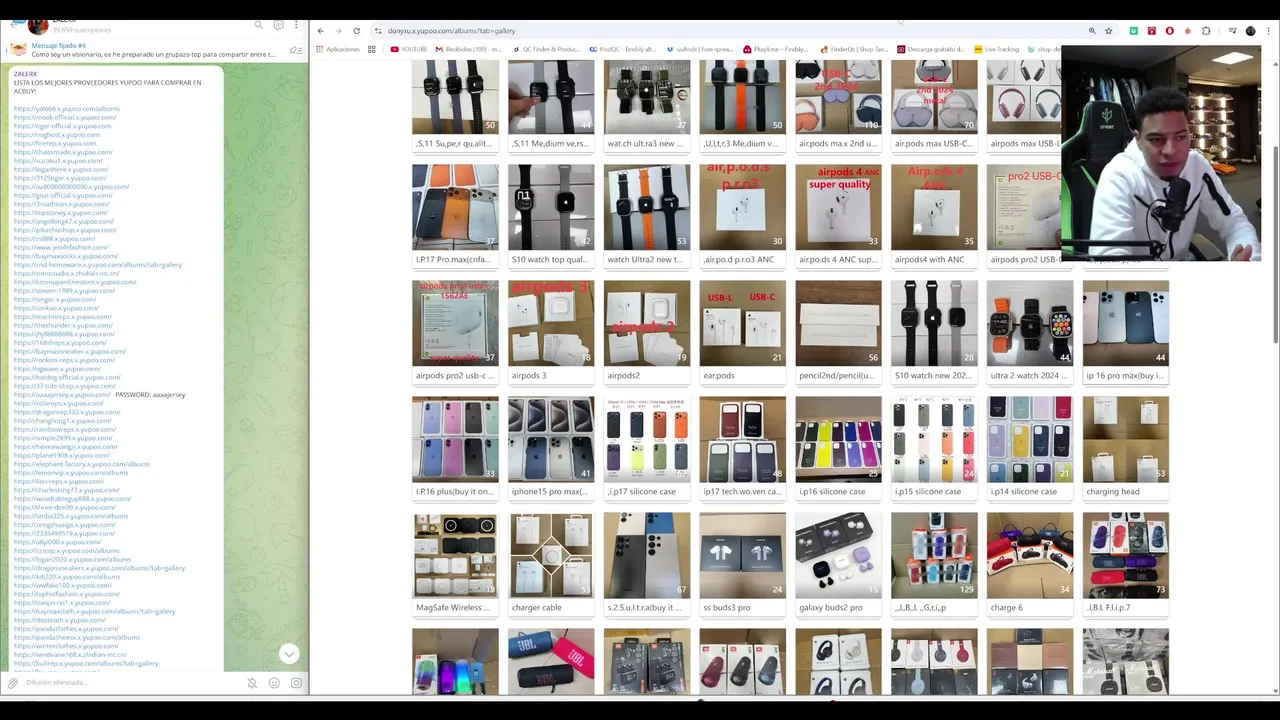Open the airpods 3 album

click(550, 323)
